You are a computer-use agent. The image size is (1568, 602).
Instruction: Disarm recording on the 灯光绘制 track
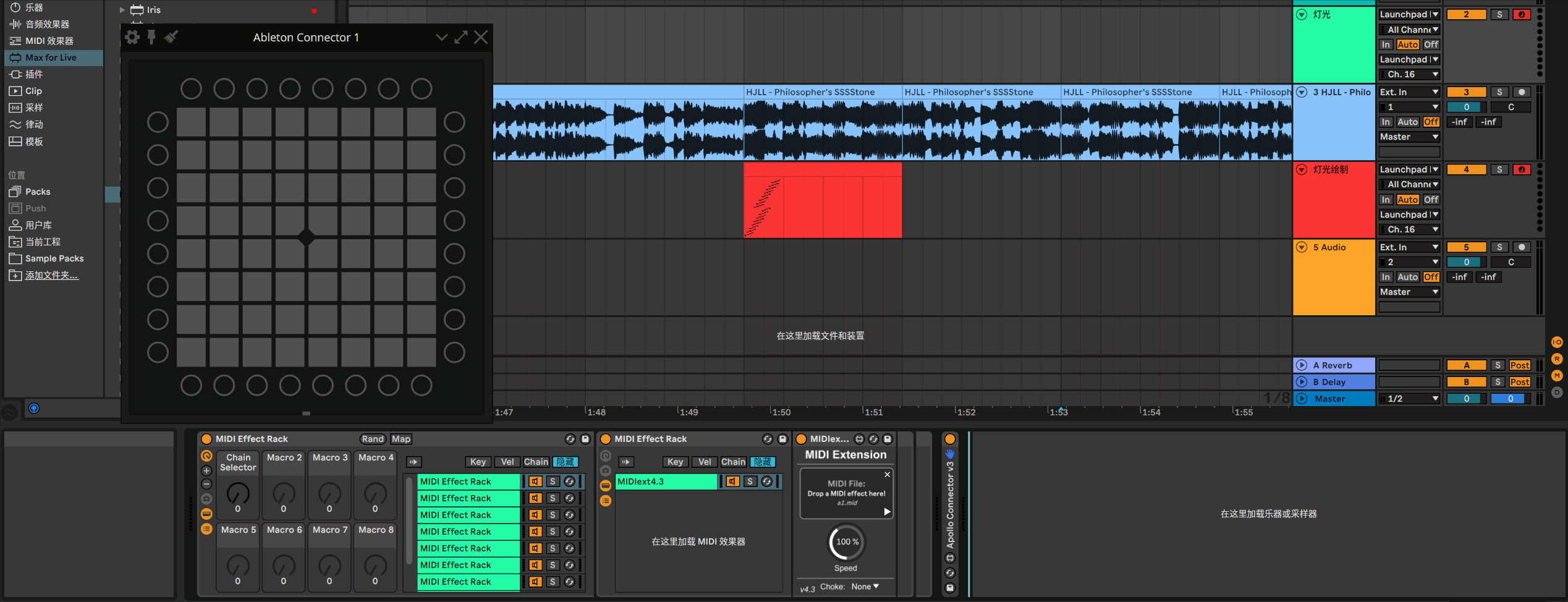(x=1521, y=169)
